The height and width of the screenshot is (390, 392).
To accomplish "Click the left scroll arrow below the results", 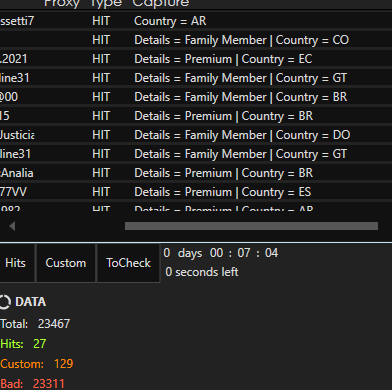I will coord(12,226).
